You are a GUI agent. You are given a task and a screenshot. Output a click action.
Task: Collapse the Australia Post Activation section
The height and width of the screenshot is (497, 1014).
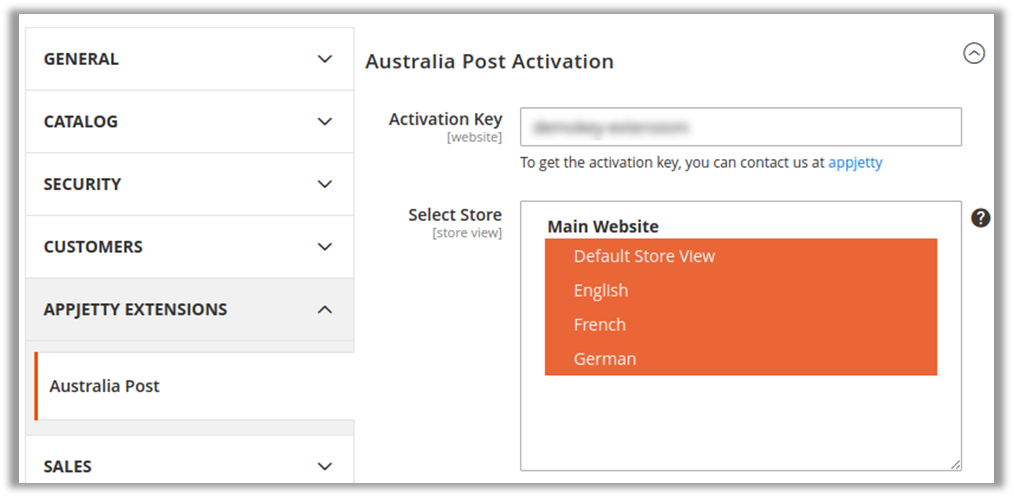973,54
